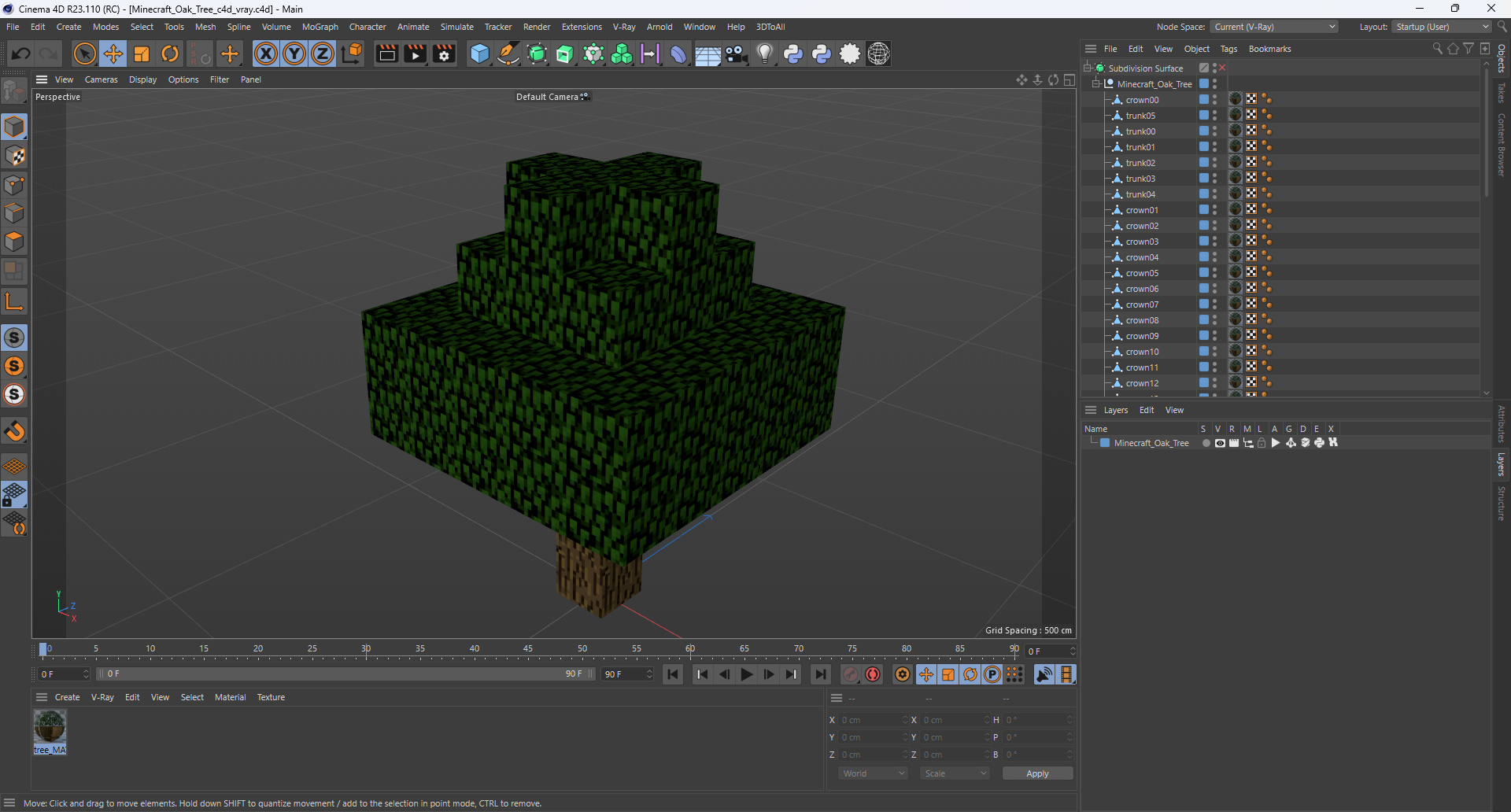Toggle Minecraft_Oak_Tree layer view visibility eye
The image size is (1511, 812).
[x=1220, y=443]
